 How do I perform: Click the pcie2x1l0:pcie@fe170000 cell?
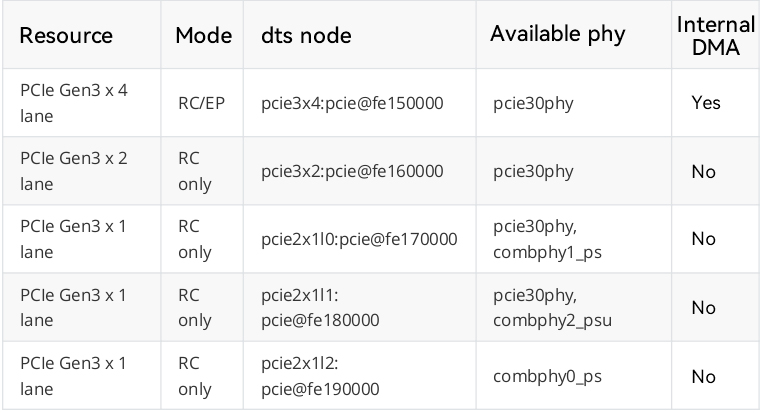[x=359, y=239]
